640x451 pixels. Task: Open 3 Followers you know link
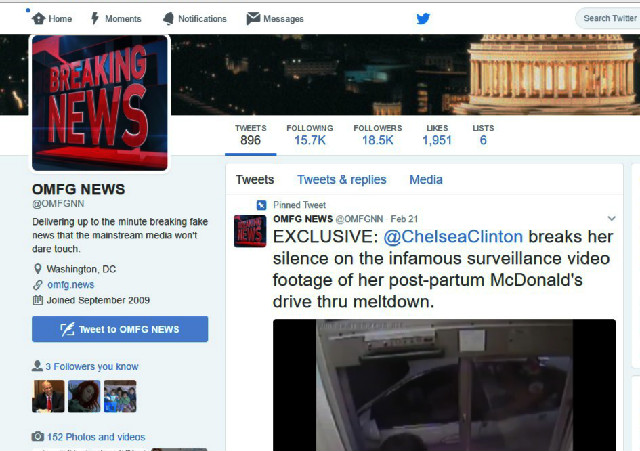[x=92, y=366]
